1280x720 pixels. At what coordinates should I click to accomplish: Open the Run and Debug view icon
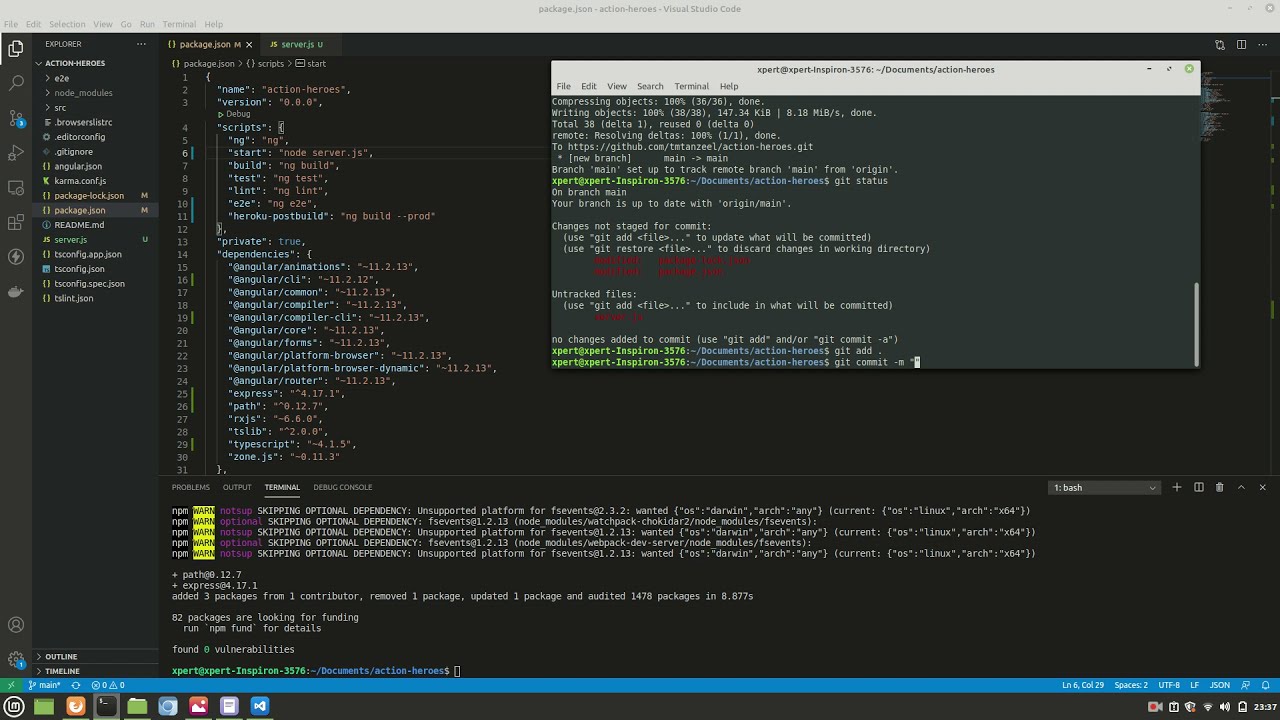[15, 153]
